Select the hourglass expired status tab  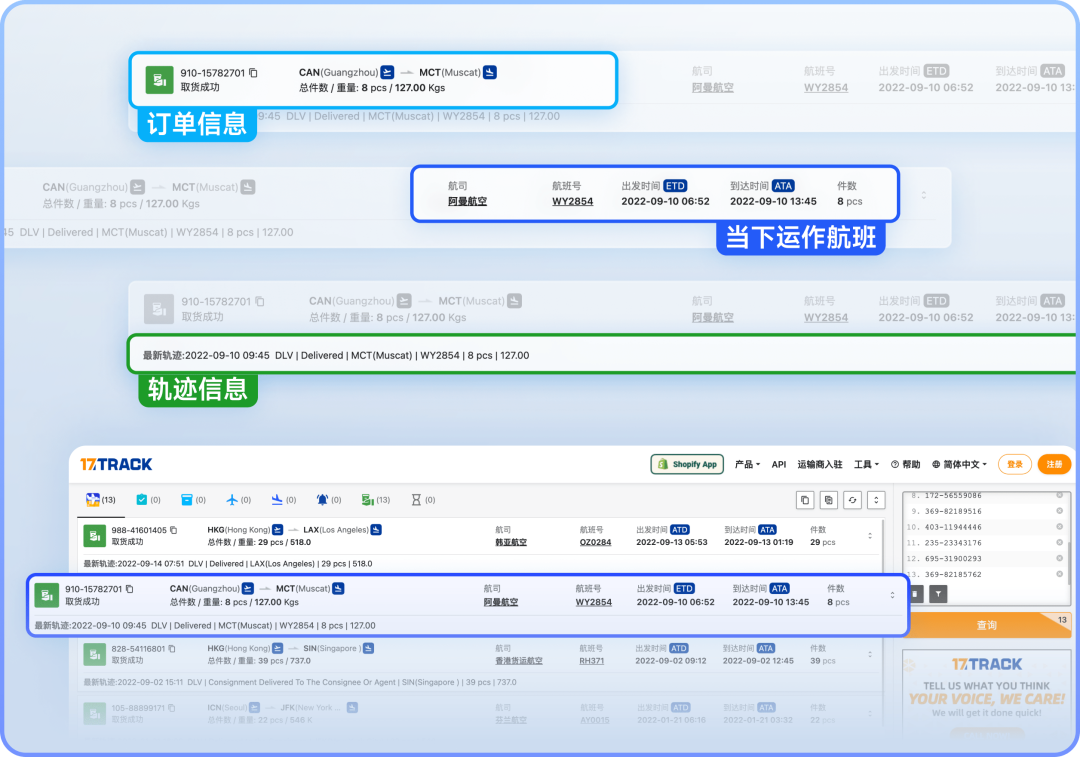click(423, 500)
